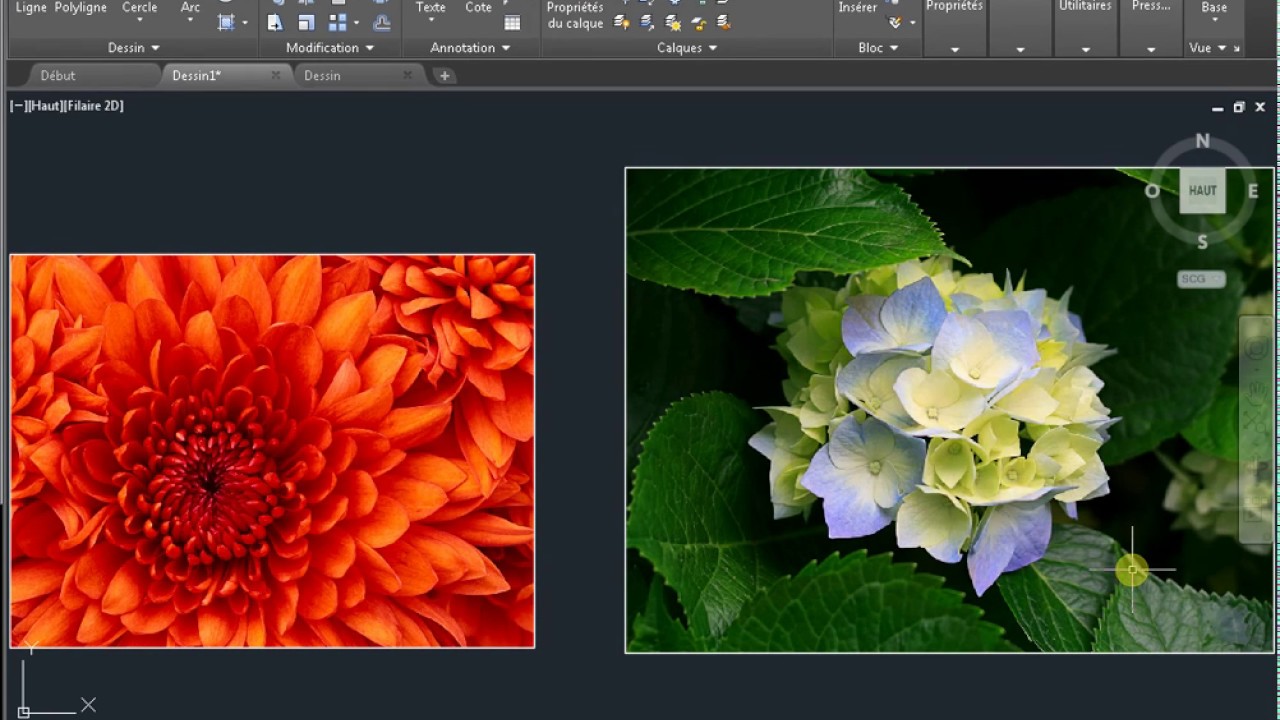Screen dimensions: 1280x720
Task: Expand the Calques panel
Action: 687,47
